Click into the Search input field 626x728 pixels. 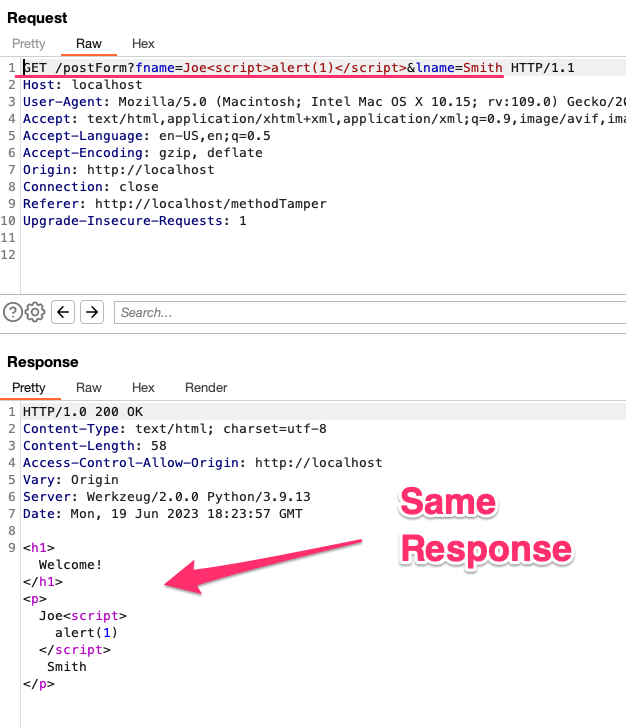370,312
